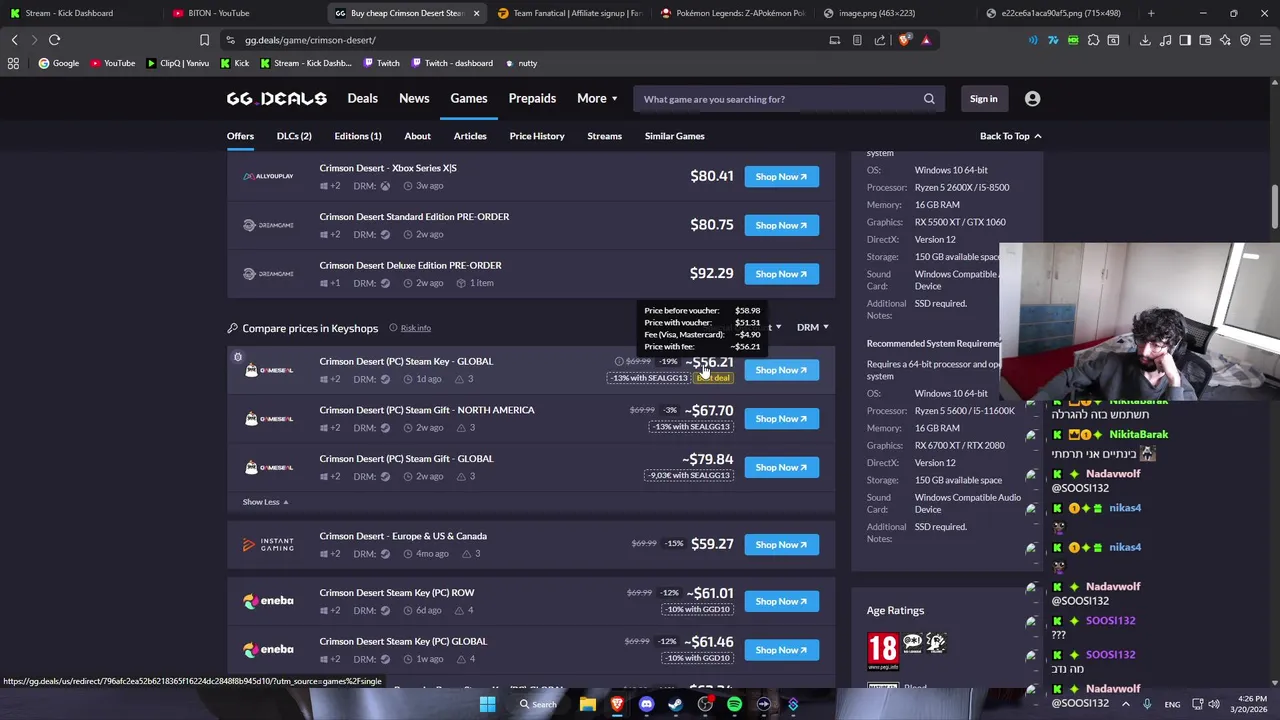1280x720 pixels.
Task: Click the Brave Rewards triangle icon
Action: coord(926,40)
